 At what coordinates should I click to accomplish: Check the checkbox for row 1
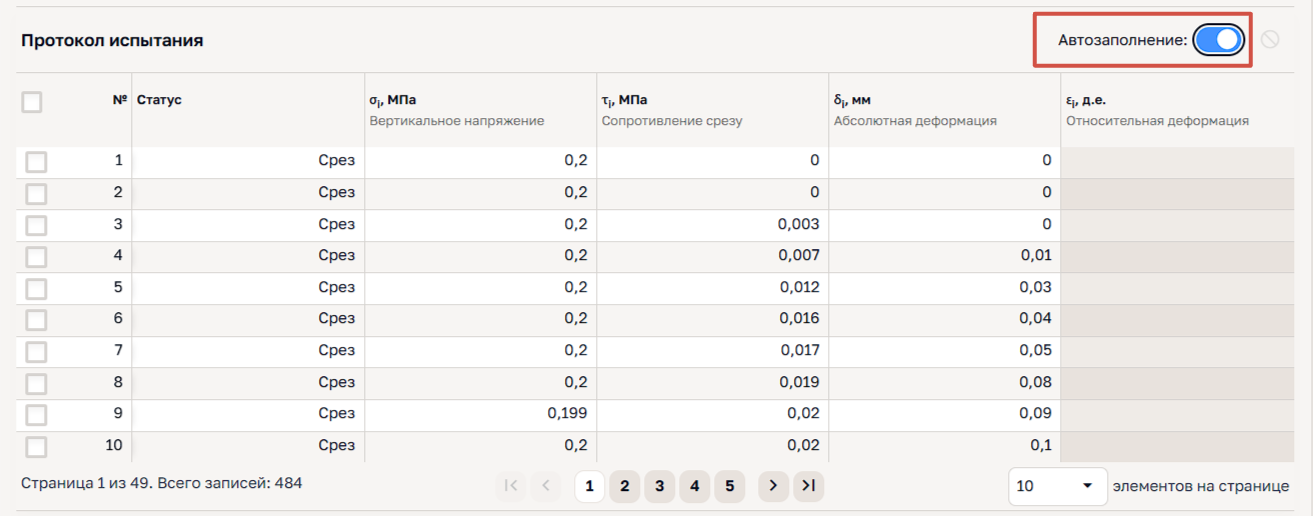tap(36, 161)
